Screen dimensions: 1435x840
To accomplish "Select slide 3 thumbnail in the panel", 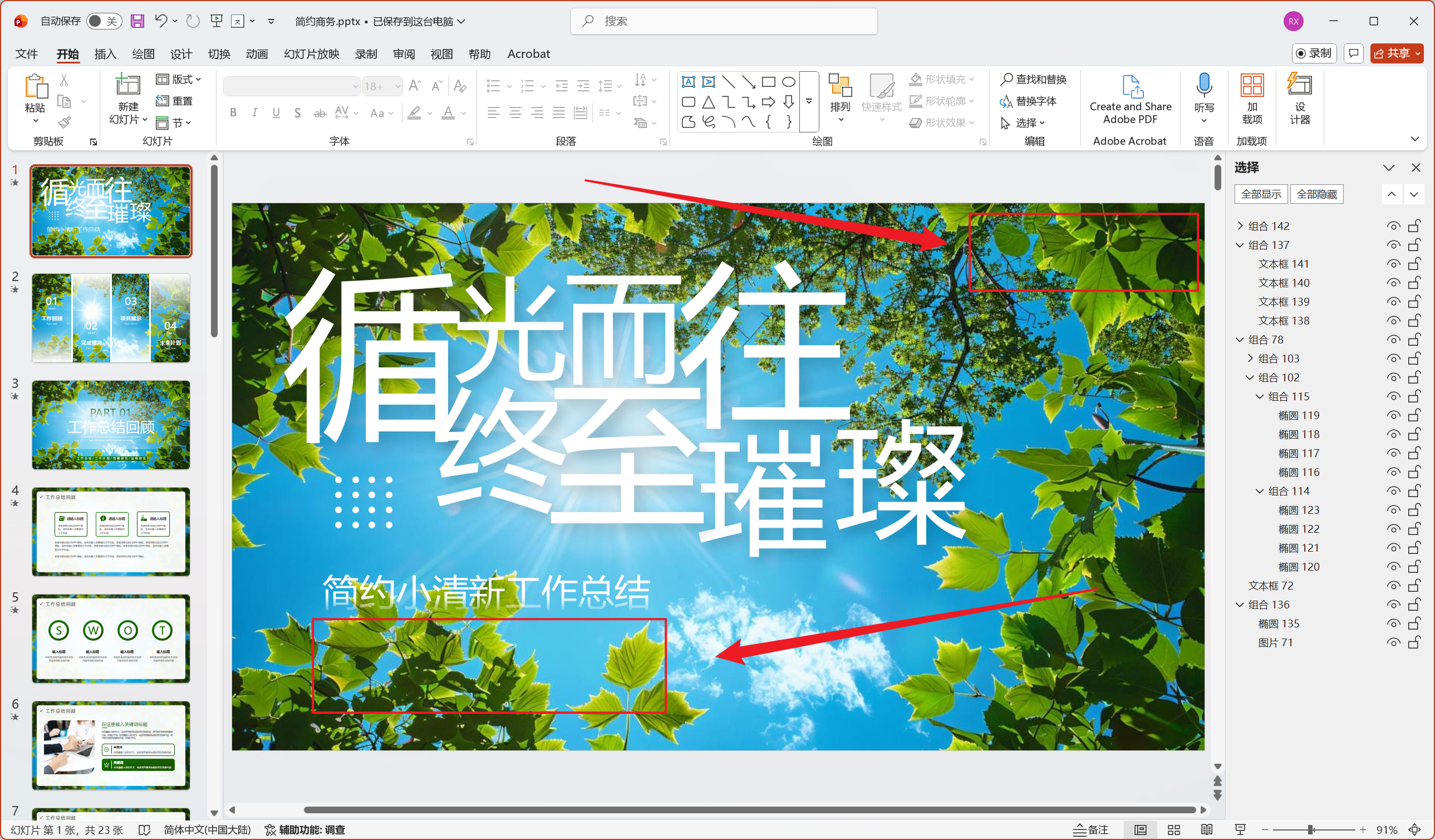I will [x=110, y=425].
